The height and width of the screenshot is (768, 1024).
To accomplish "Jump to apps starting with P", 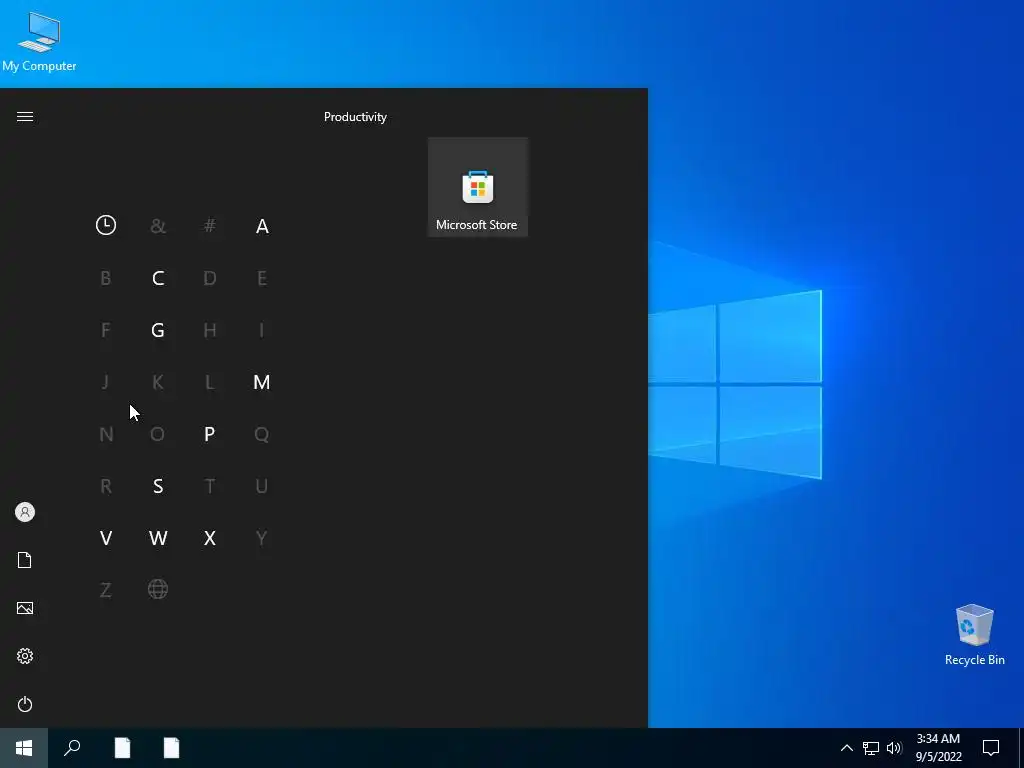I will coord(209,434).
